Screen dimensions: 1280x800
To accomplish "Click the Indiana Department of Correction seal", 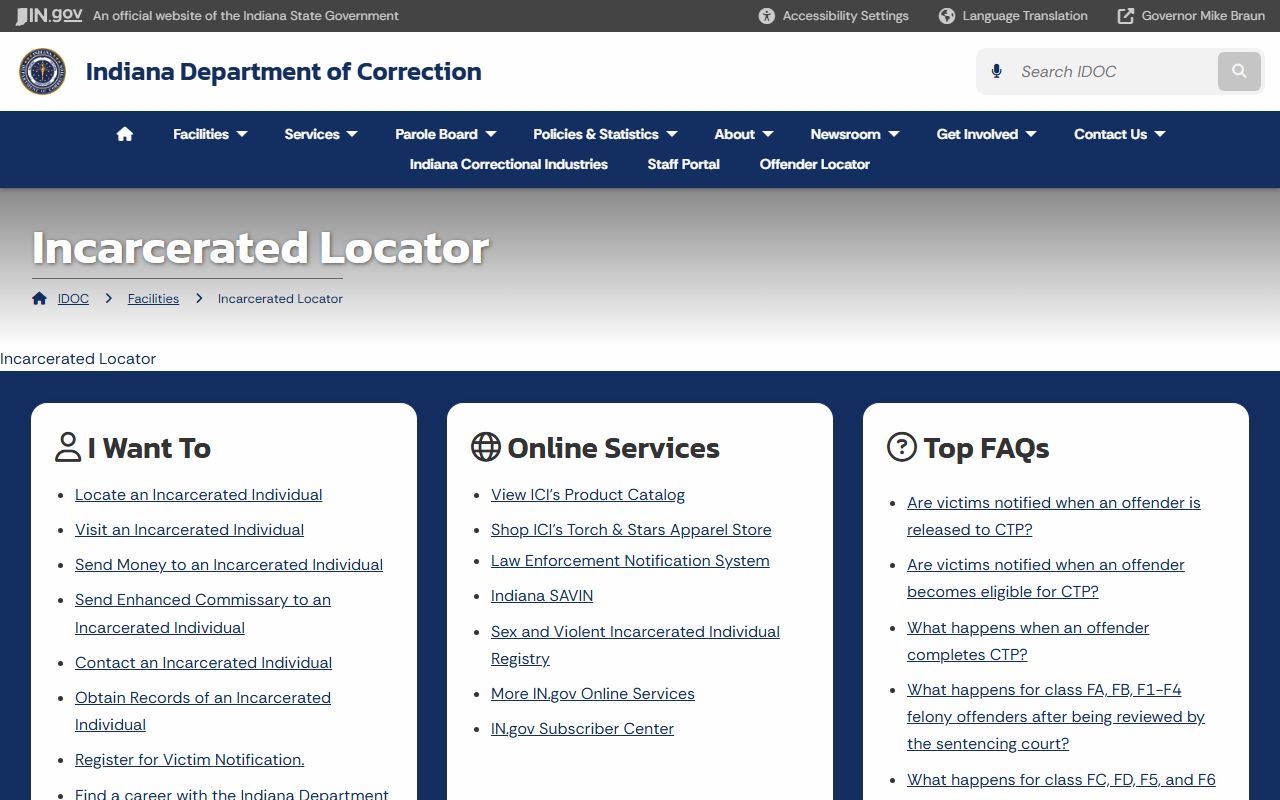I will coord(42,71).
